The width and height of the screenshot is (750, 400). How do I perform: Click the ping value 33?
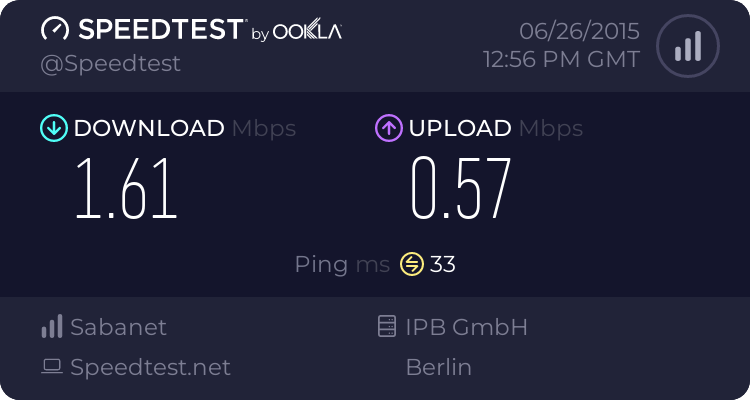tap(443, 264)
